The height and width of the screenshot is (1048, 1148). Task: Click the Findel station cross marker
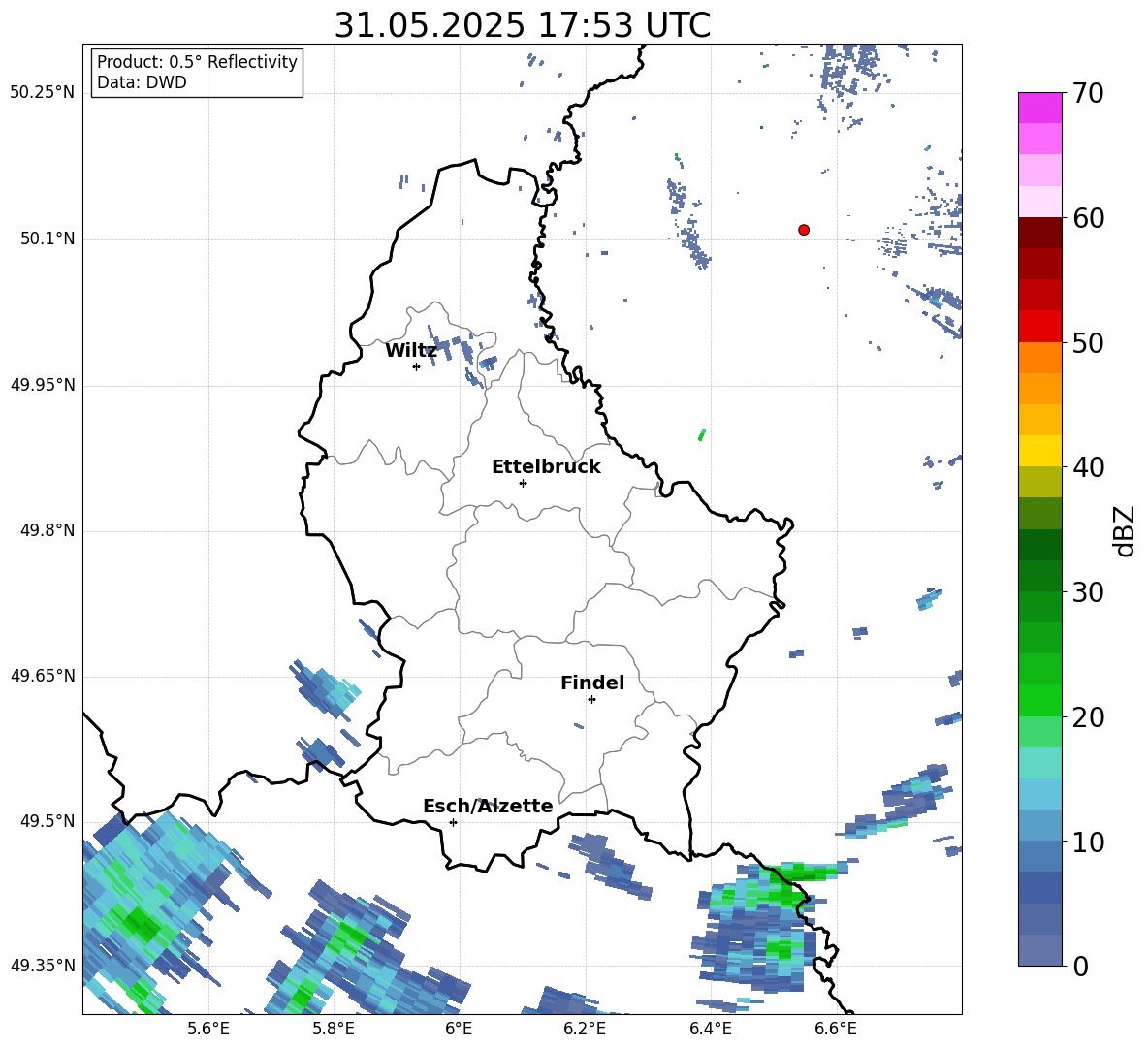coord(591,700)
